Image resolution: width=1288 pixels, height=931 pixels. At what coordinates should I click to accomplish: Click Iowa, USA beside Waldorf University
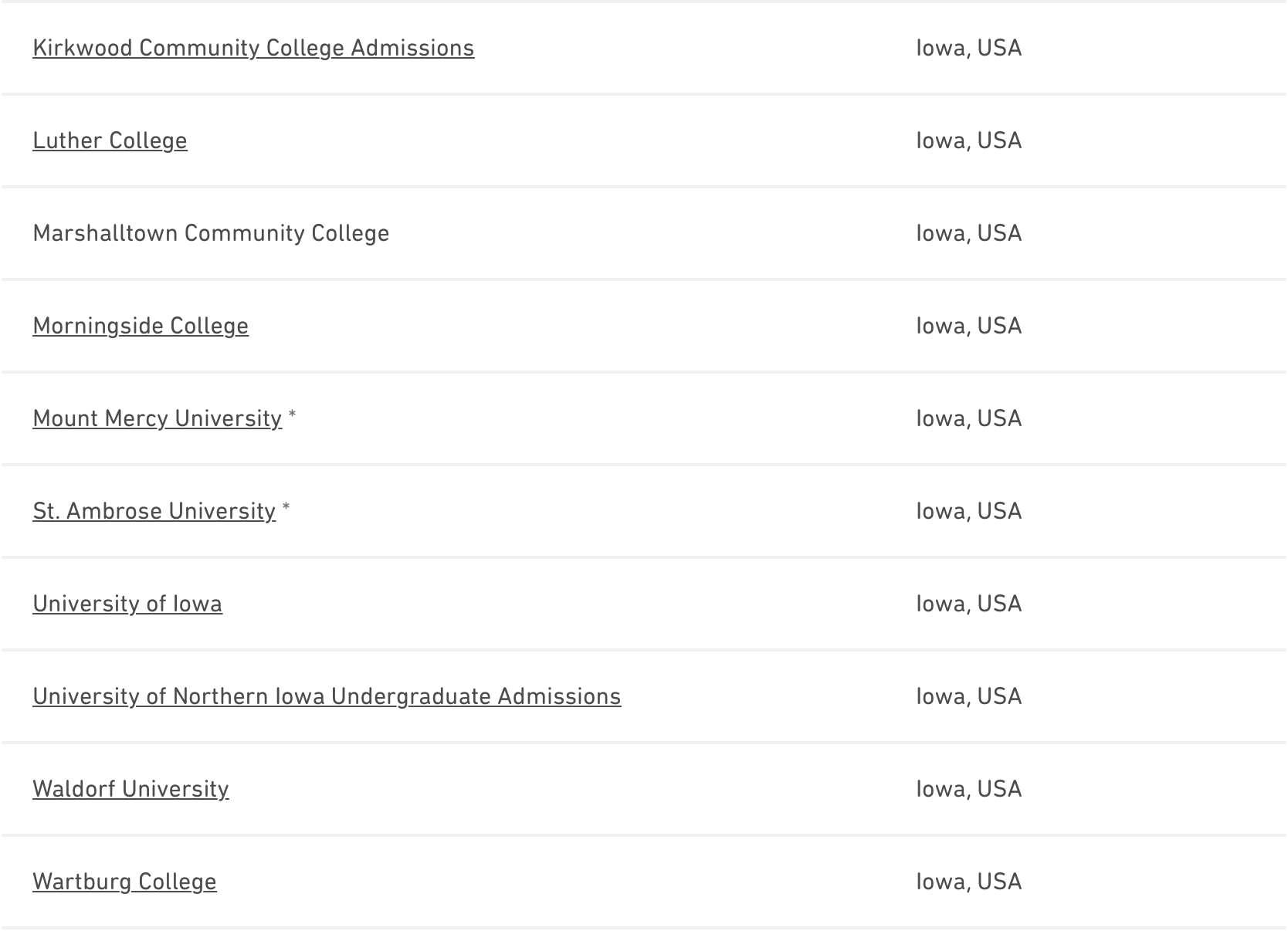point(968,789)
